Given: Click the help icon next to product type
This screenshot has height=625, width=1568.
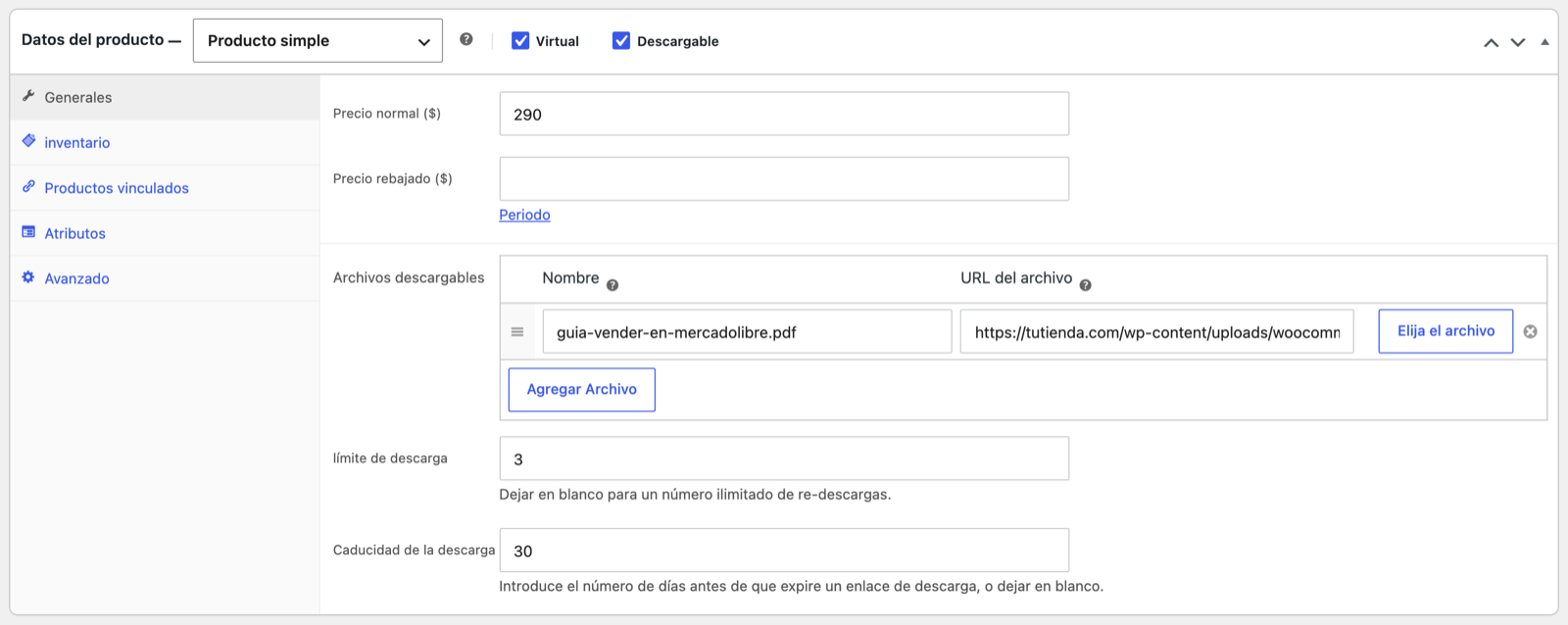Looking at the screenshot, I should (x=466, y=39).
